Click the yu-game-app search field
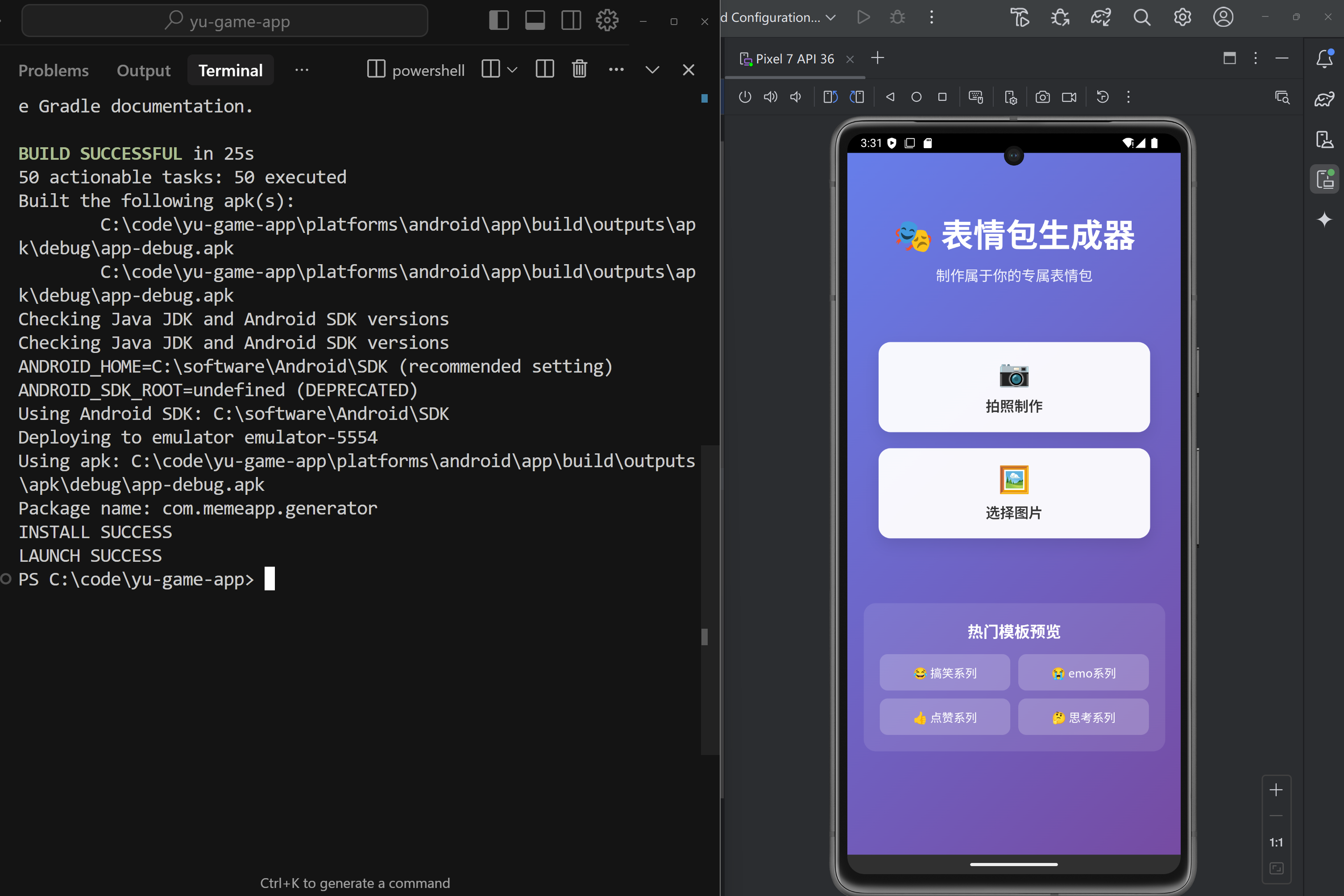Image resolution: width=1344 pixels, height=896 pixels. pyautogui.click(x=225, y=21)
